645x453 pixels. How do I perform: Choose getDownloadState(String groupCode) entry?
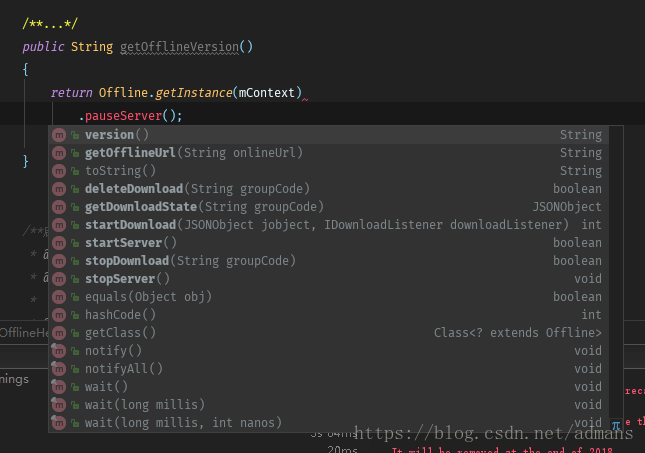click(x=328, y=207)
